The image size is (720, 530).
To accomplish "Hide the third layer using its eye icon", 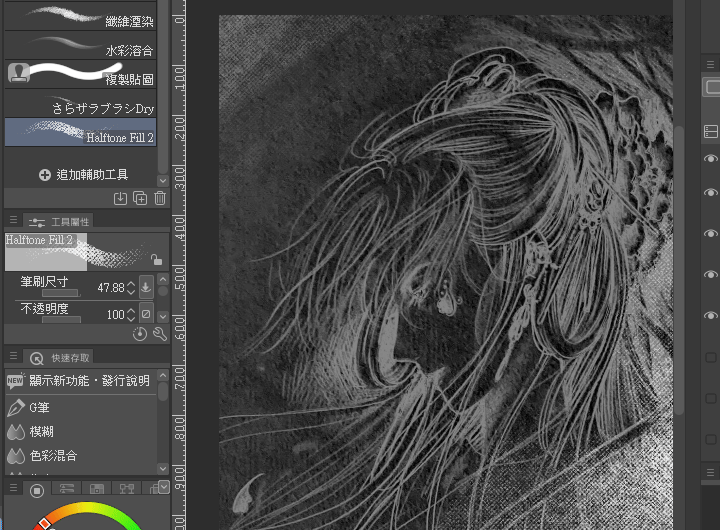I will (x=711, y=233).
